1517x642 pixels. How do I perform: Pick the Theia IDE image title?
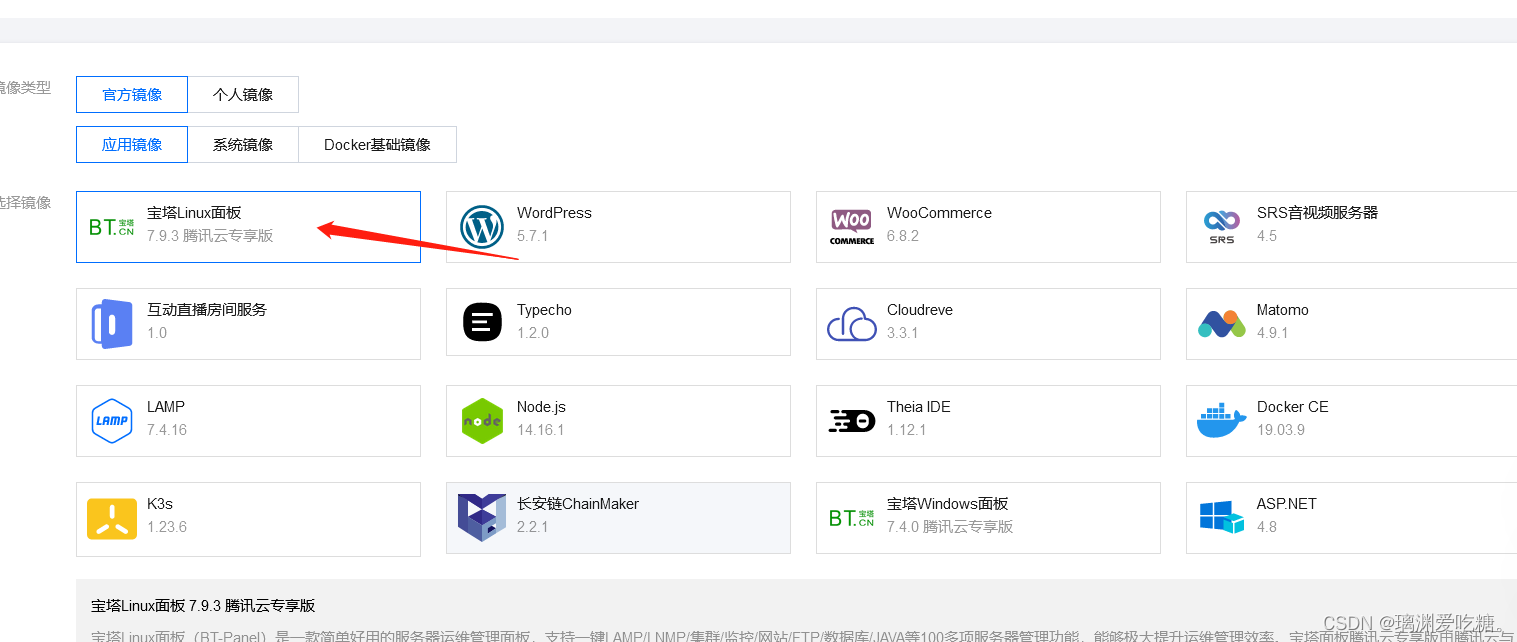pyautogui.click(x=919, y=407)
